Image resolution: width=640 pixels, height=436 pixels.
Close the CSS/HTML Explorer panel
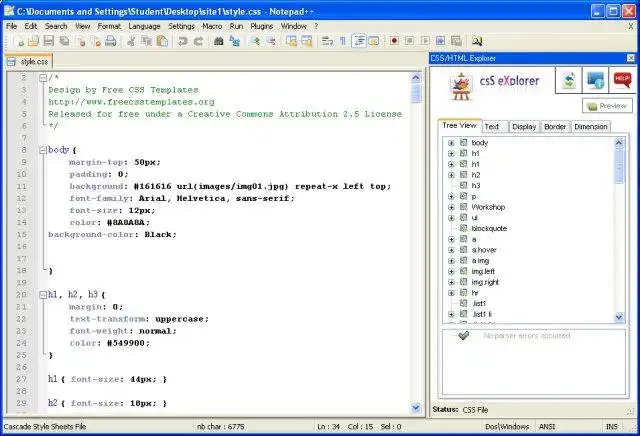point(631,58)
